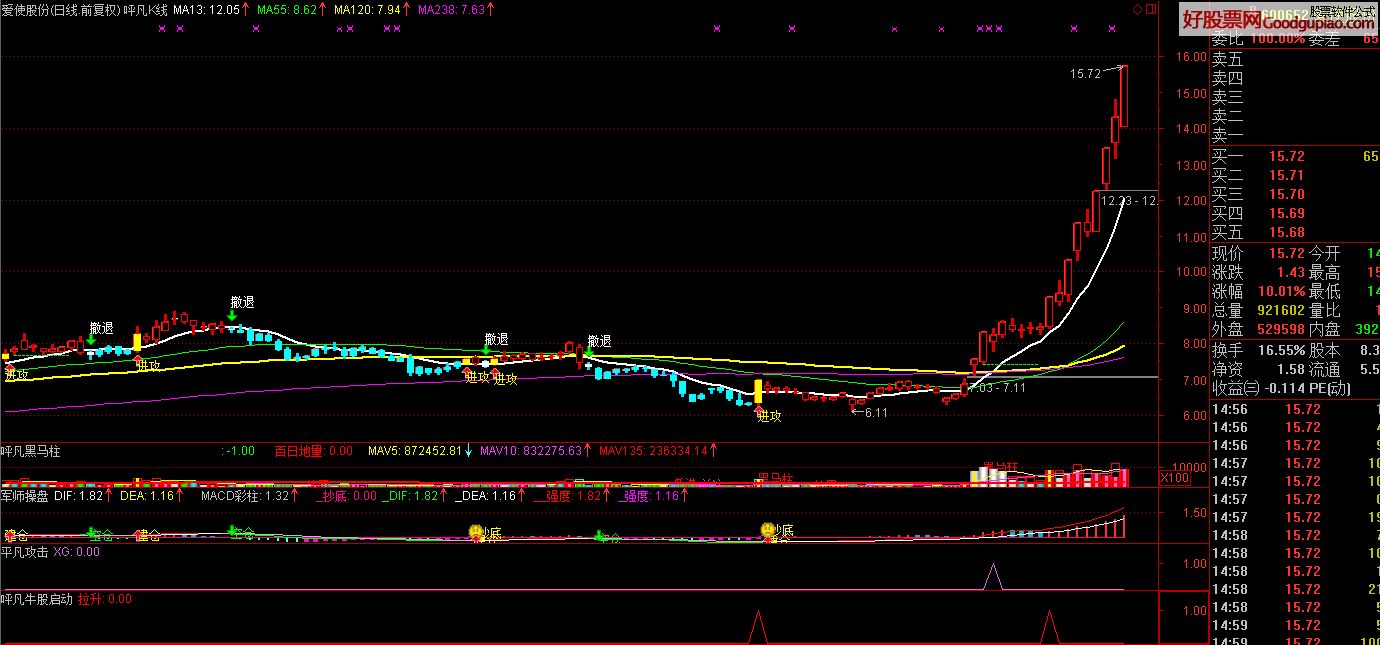Select the 平凡攻击 sub-chart title
Screen dimensions: 1380x645
click(x=25, y=551)
